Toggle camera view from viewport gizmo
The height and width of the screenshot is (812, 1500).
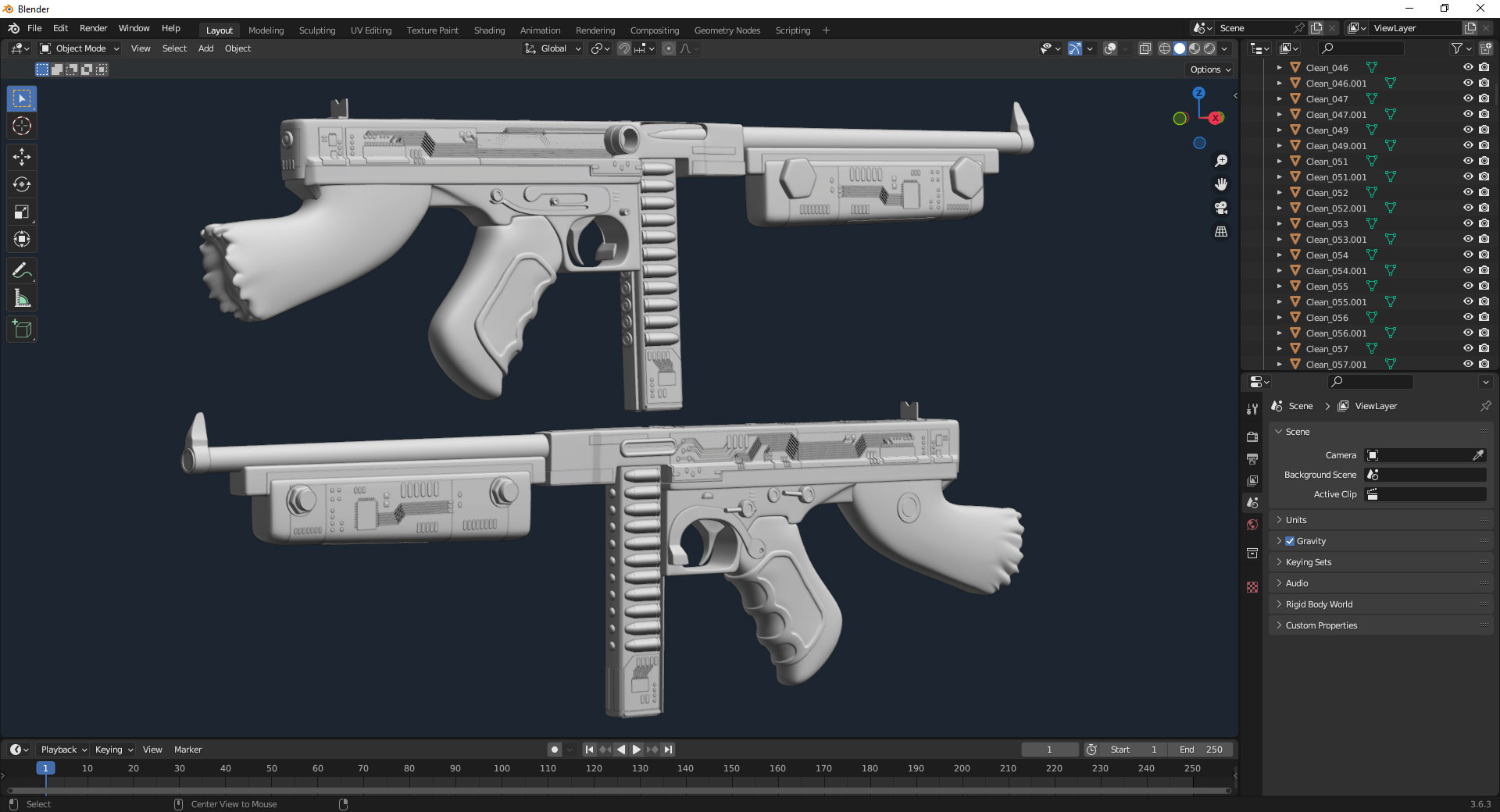1221,208
